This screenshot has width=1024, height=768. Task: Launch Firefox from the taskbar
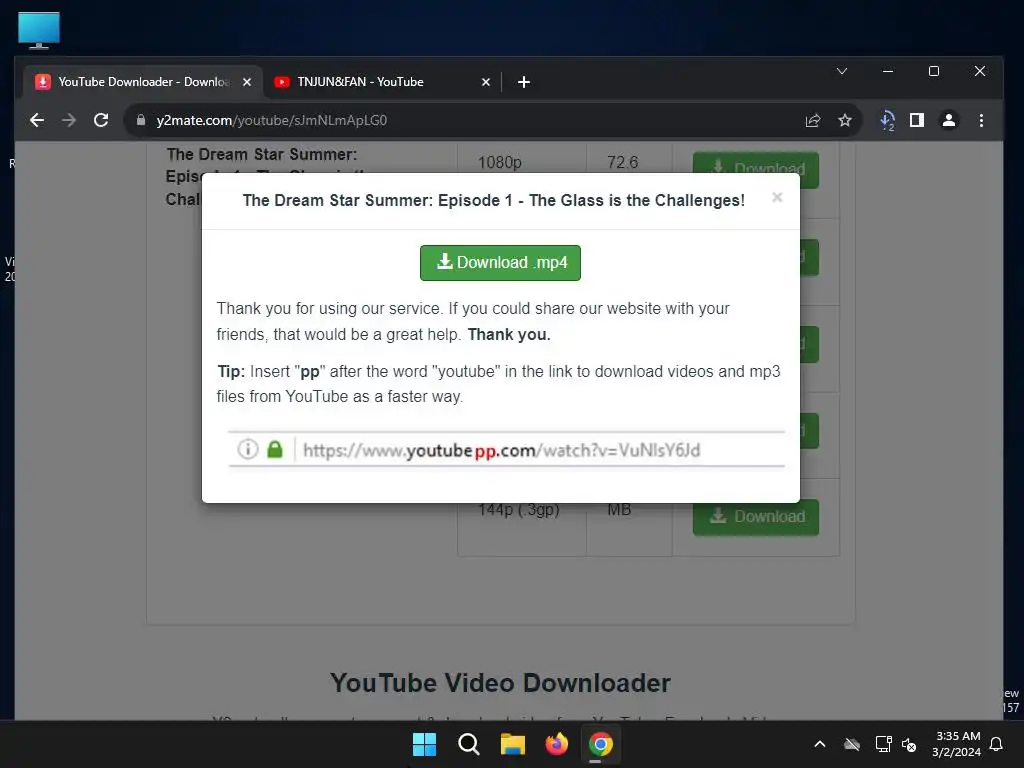(556, 744)
